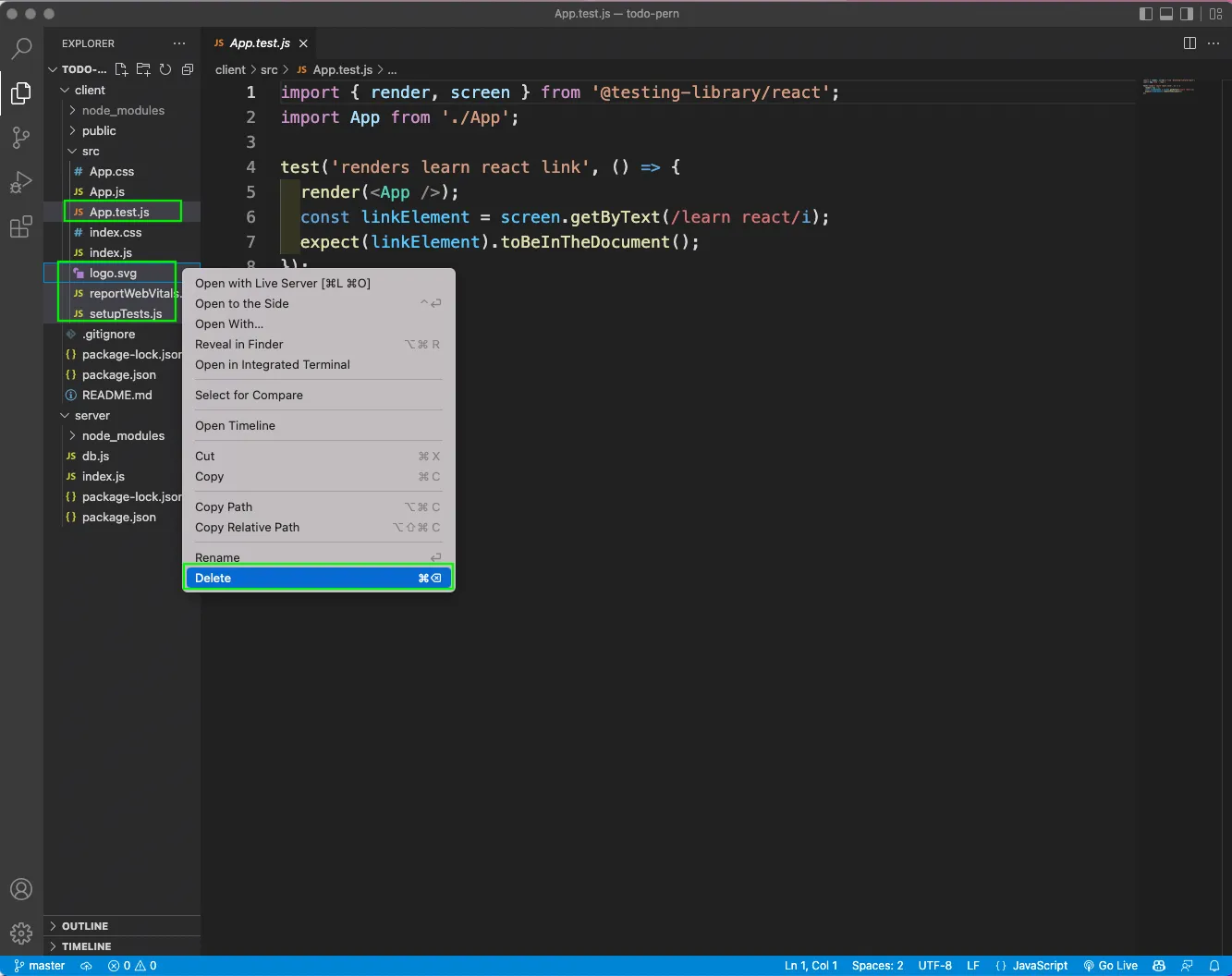1232x976 pixels.
Task: Click Go Live in status bar
Action: pyautogui.click(x=1110, y=966)
